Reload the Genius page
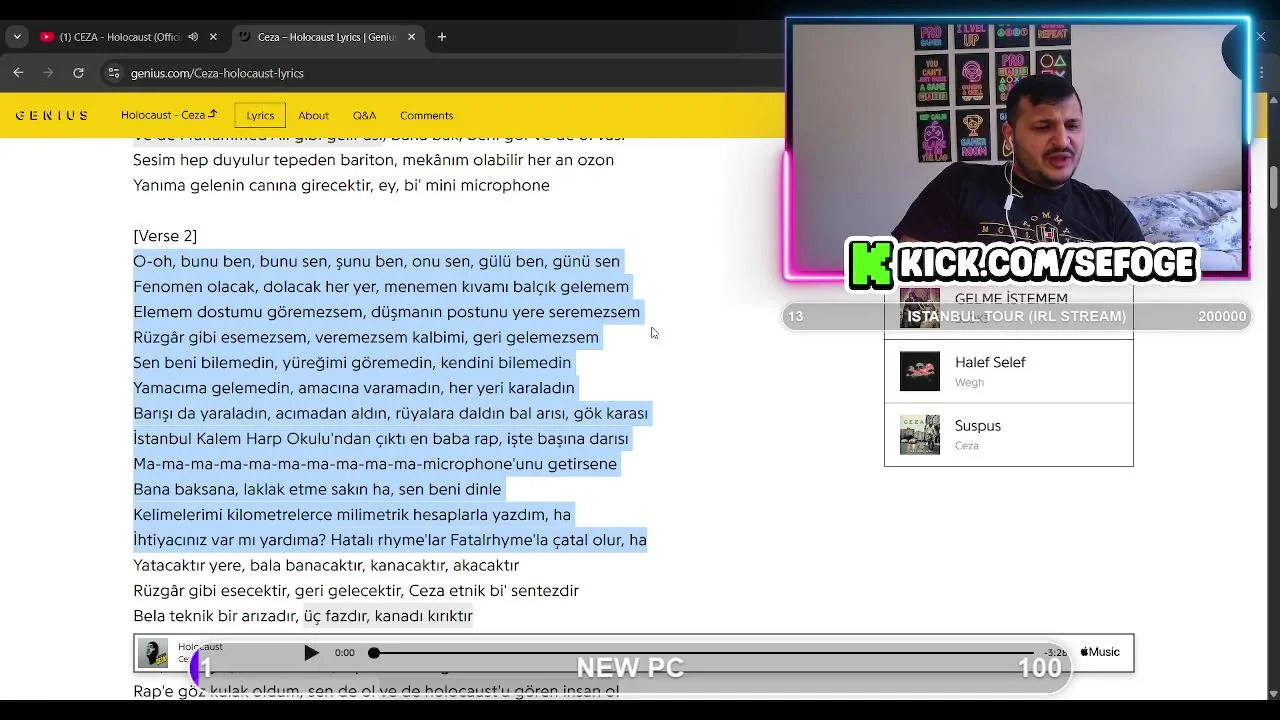This screenshot has height=720, width=1280. coord(78,73)
